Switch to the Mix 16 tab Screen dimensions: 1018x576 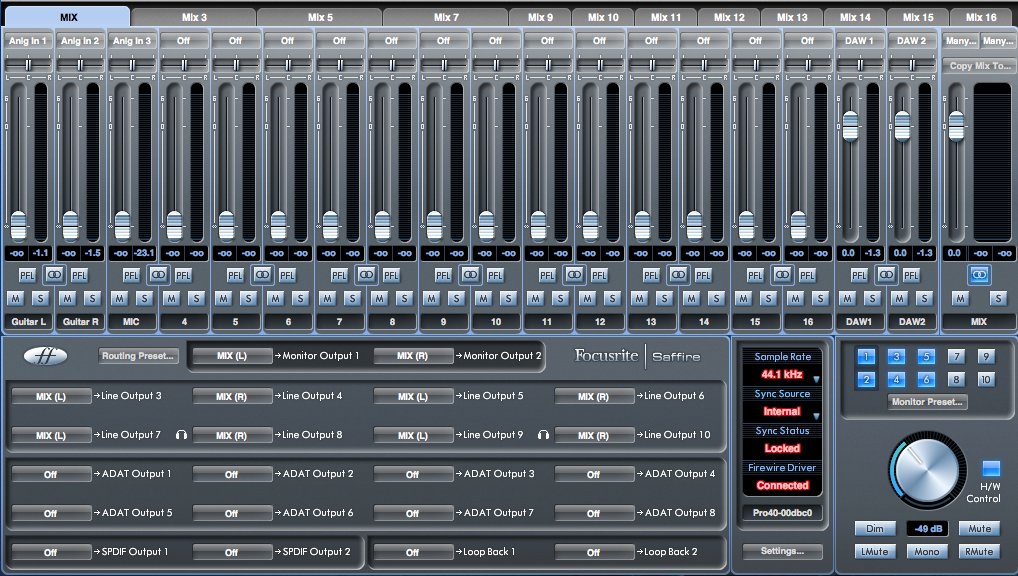980,17
